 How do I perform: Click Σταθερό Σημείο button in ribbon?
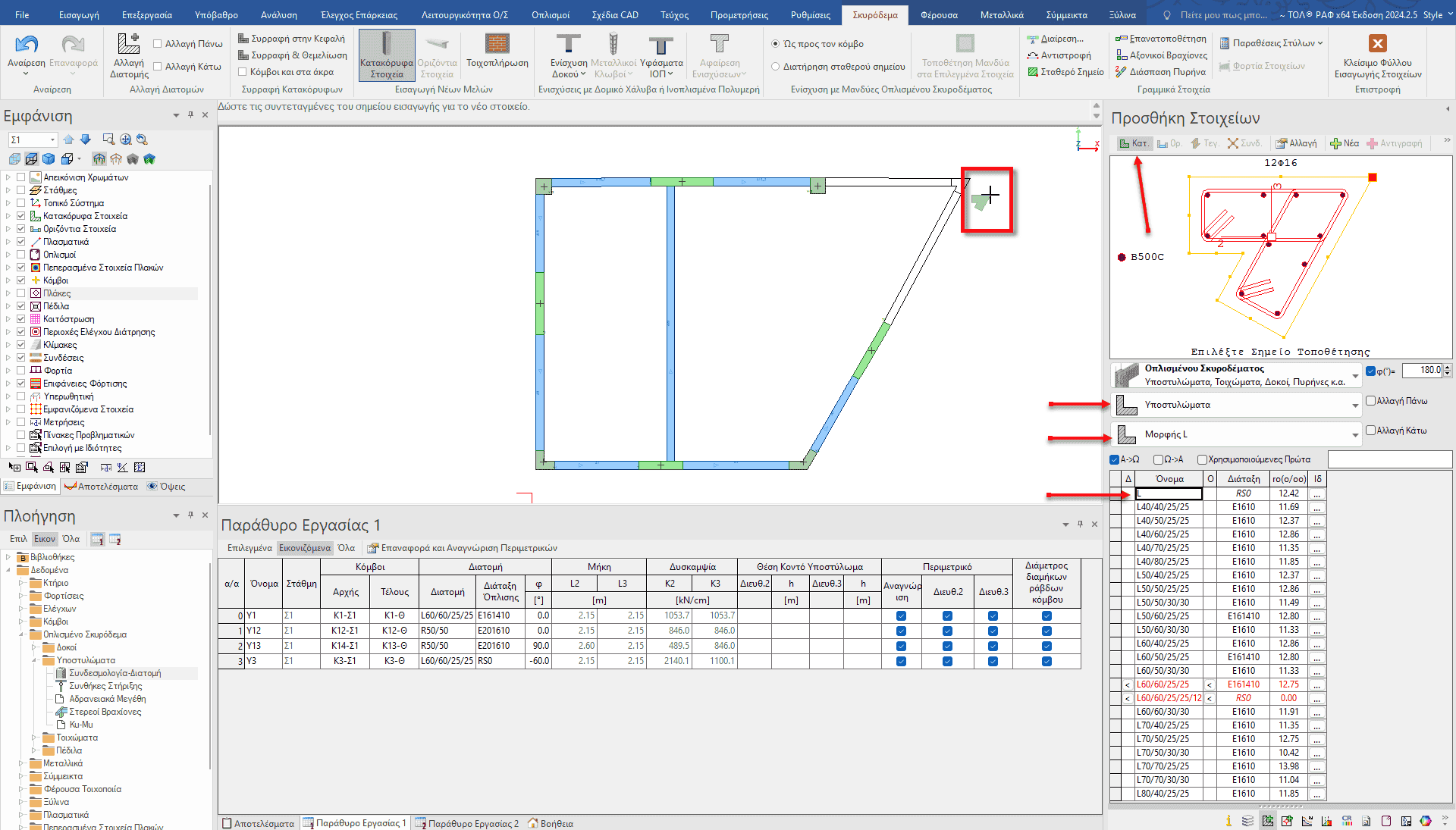coord(1065,72)
